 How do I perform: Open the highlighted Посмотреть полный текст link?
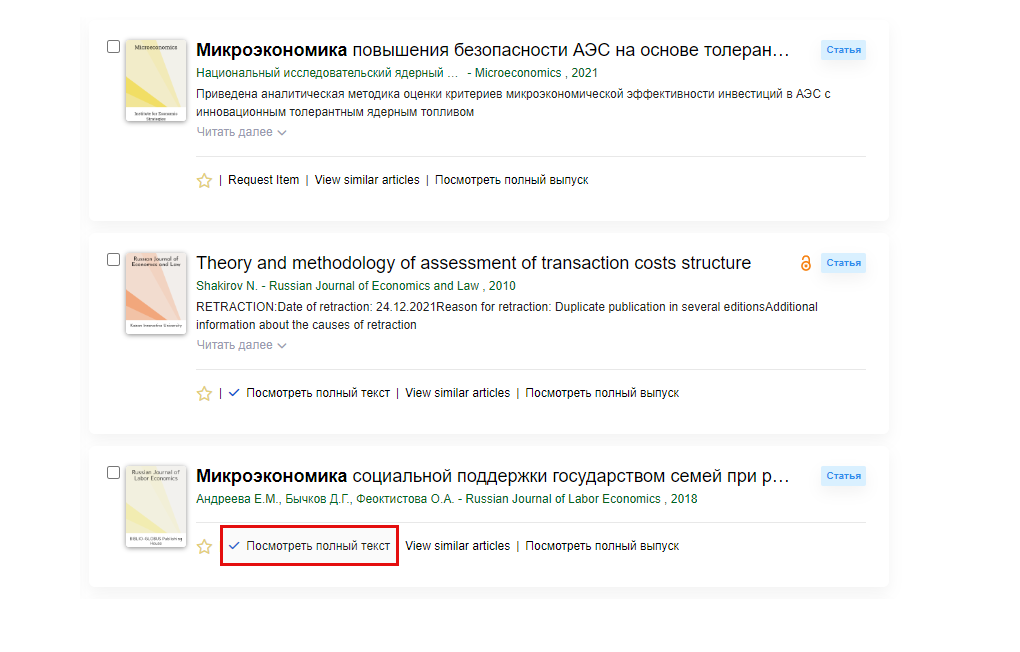318,546
